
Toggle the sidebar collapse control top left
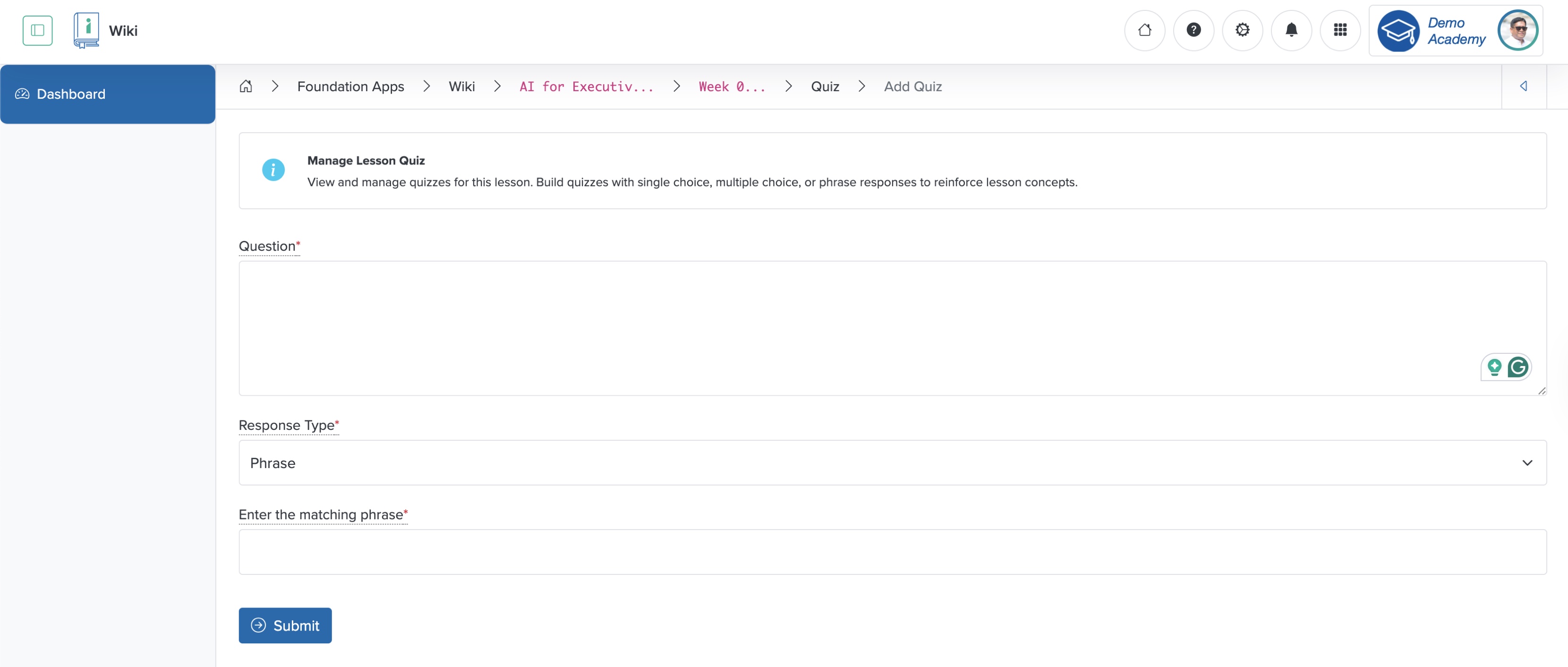(37, 30)
